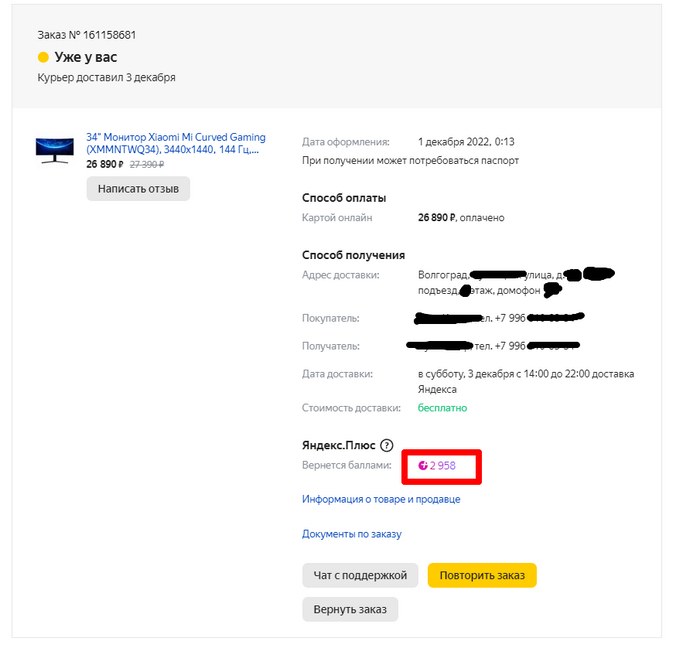
Task: Open the Яндекс.Плюс question mark help icon
Action: (x=387, y=446)
